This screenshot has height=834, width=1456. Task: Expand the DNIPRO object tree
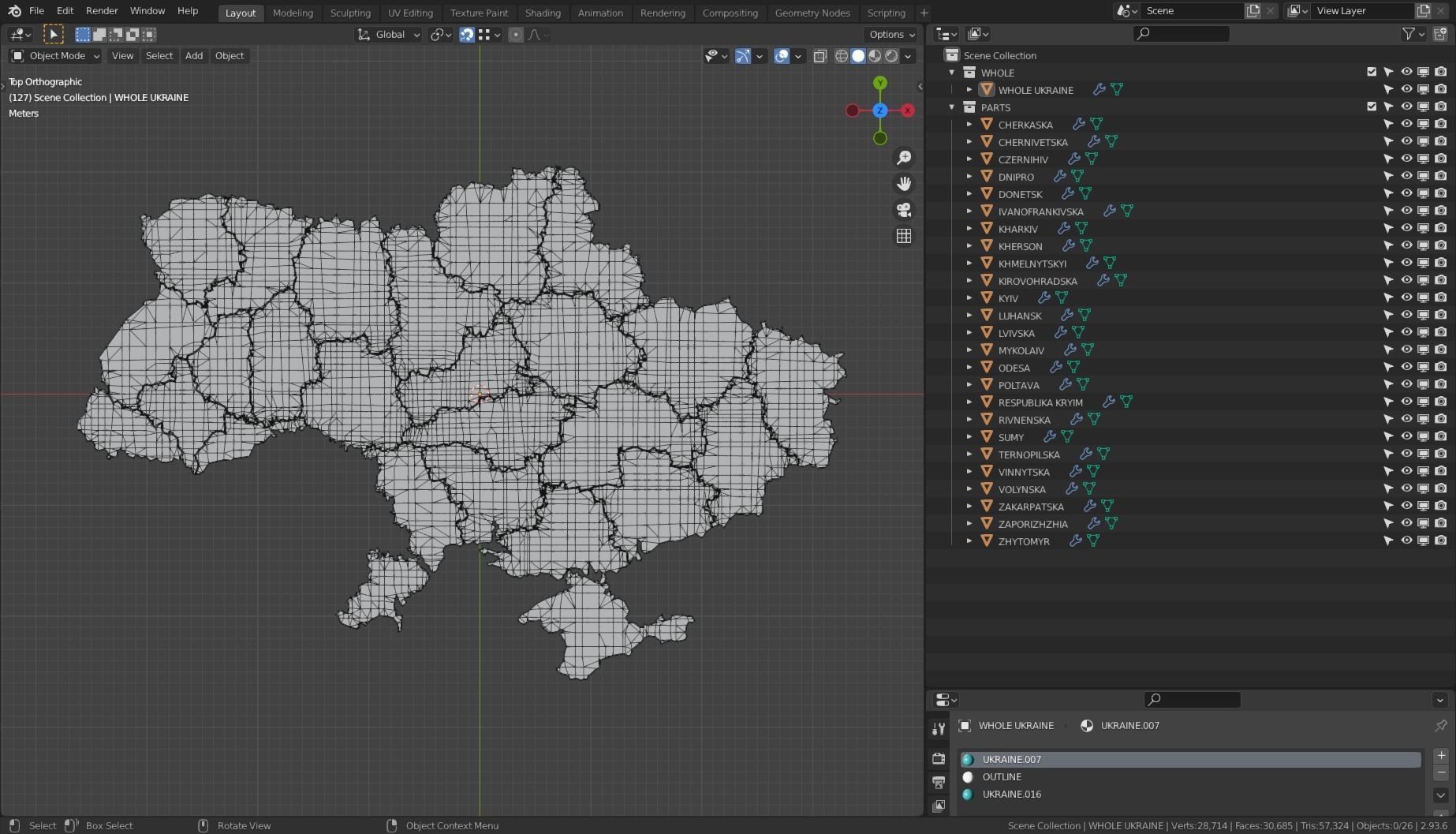(969, 177)
